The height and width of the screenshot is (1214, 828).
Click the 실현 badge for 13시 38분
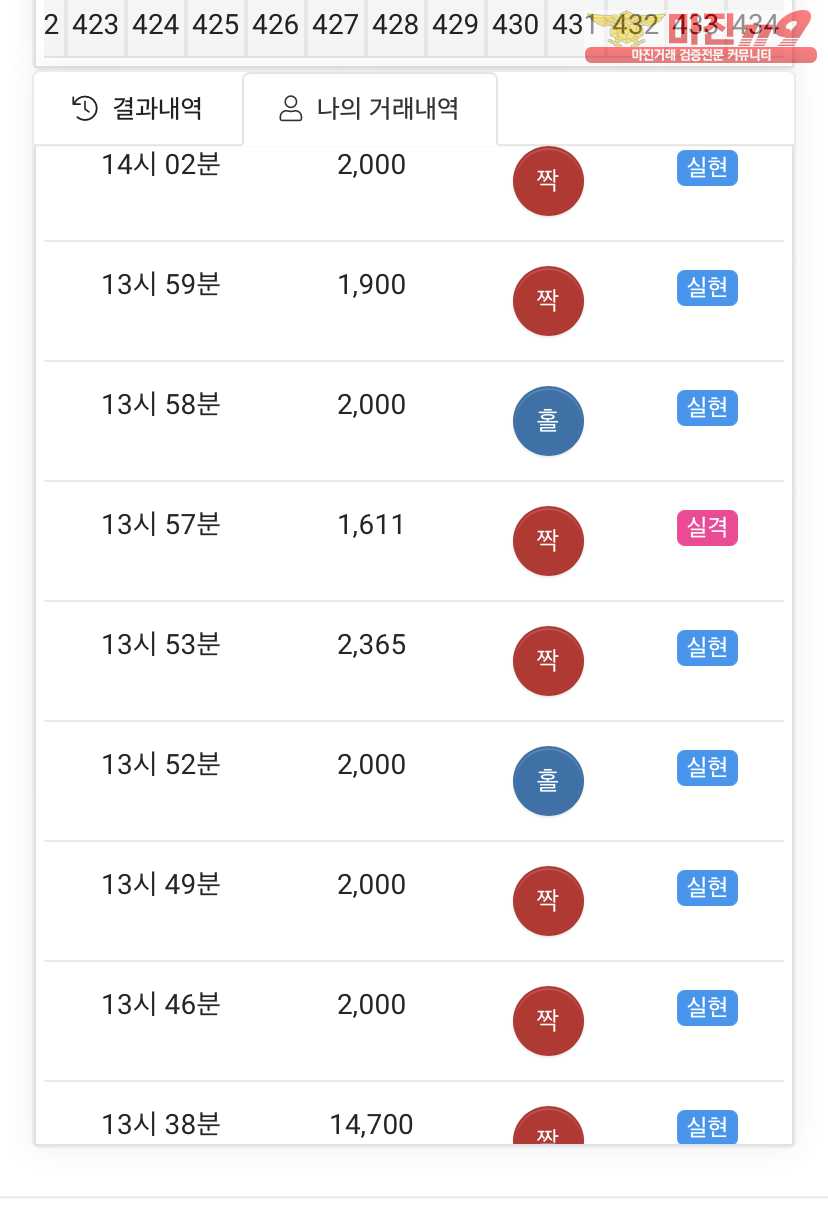tap(707, 1127)
